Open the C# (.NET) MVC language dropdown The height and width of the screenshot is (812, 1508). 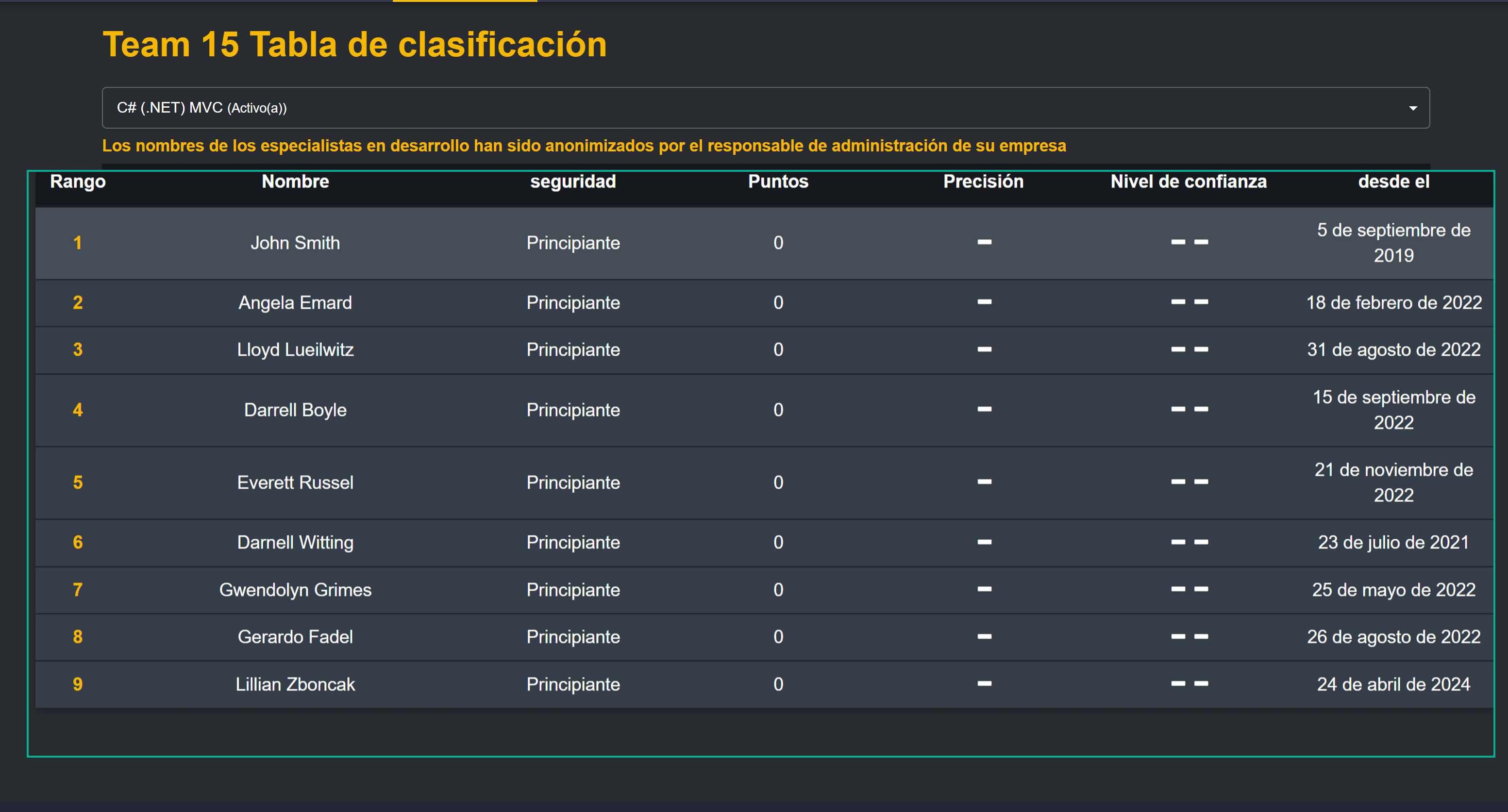click(x=765, y=108)
